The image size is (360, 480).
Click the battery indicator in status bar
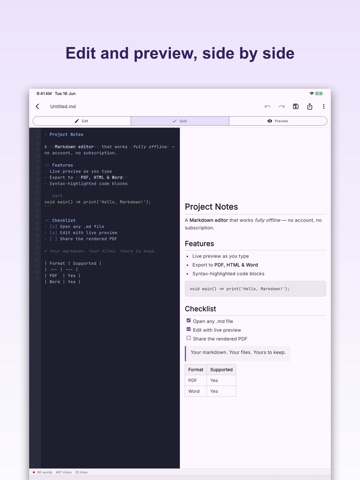click(x=319, y=93)
